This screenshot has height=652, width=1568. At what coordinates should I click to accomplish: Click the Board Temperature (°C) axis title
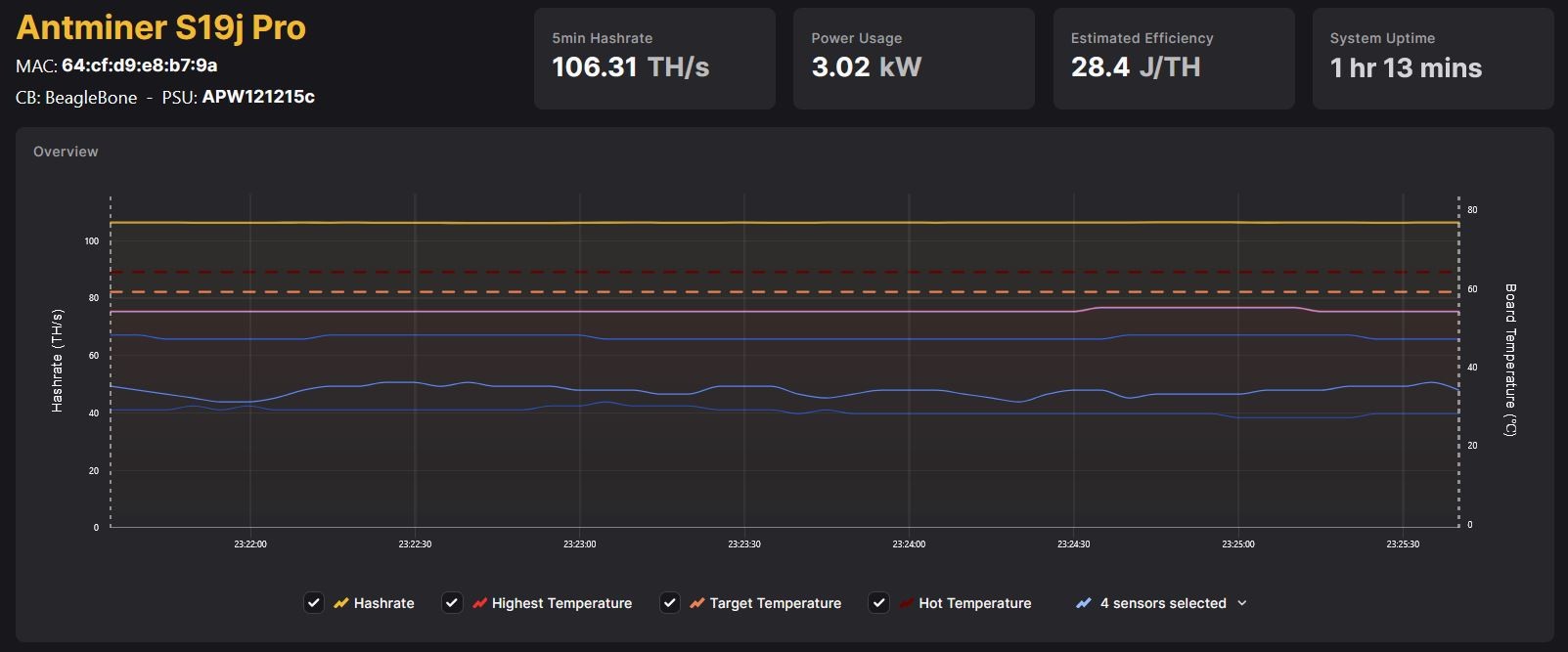[1510, 360]
